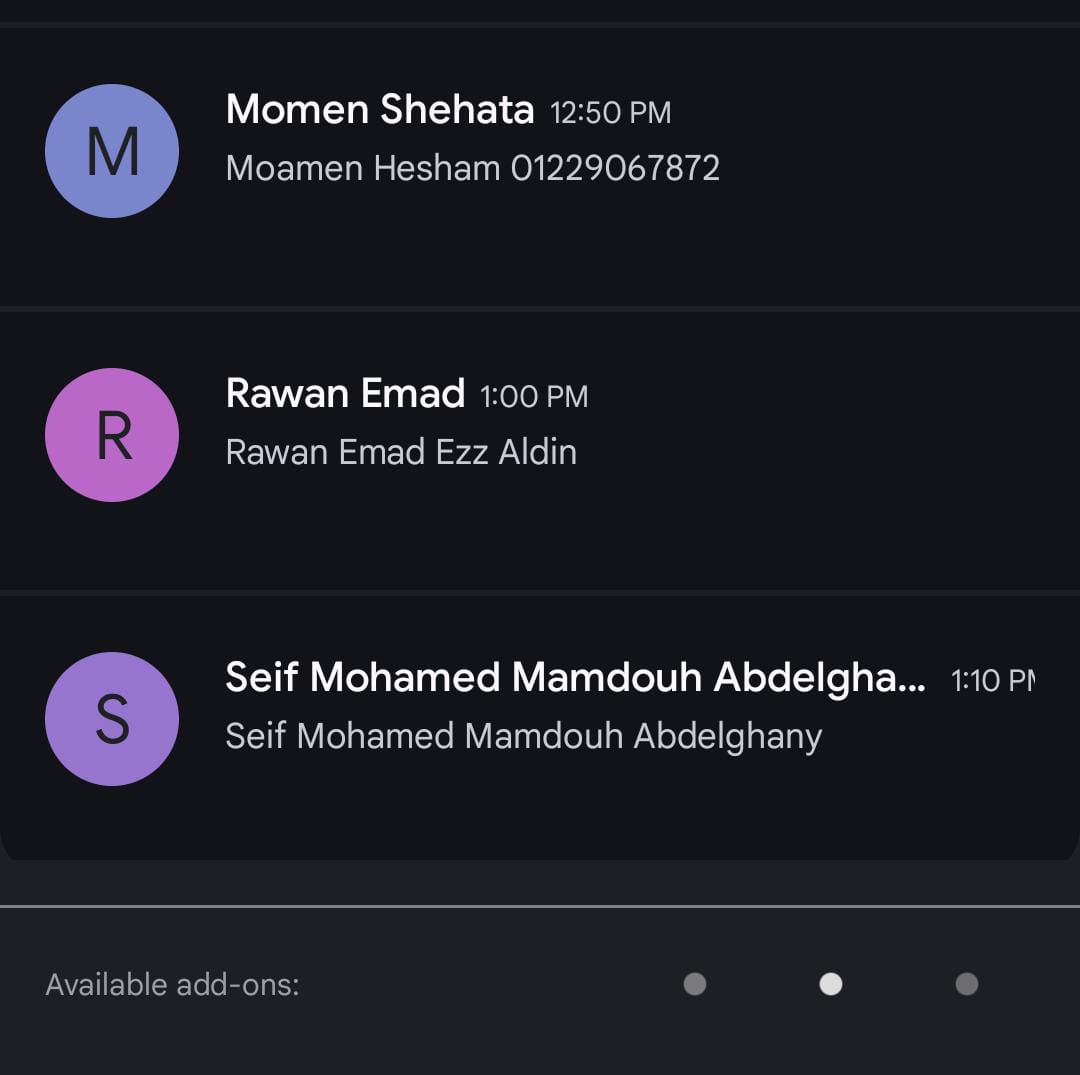Screen dimensions: 1080x1075
Task: Click the divider line above Available add-ons
Action: 540,906
